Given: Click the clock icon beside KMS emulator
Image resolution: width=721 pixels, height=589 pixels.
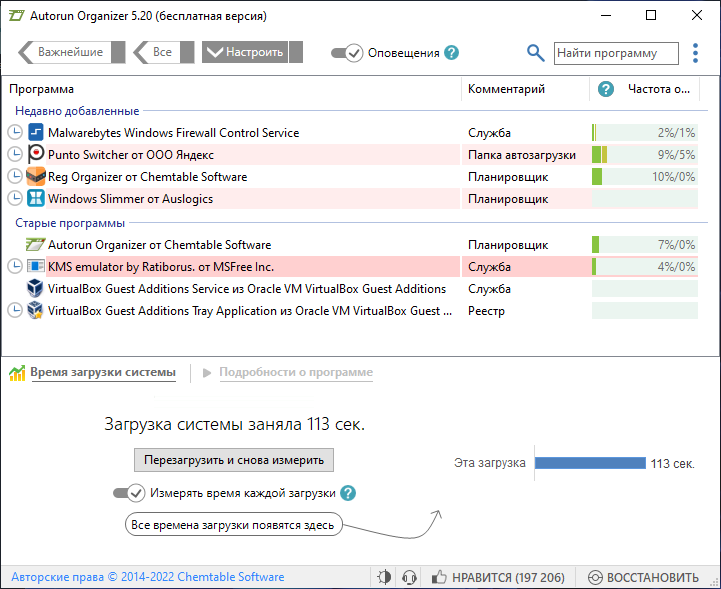Looking at the screenshot, I should [x=15, y=266].
